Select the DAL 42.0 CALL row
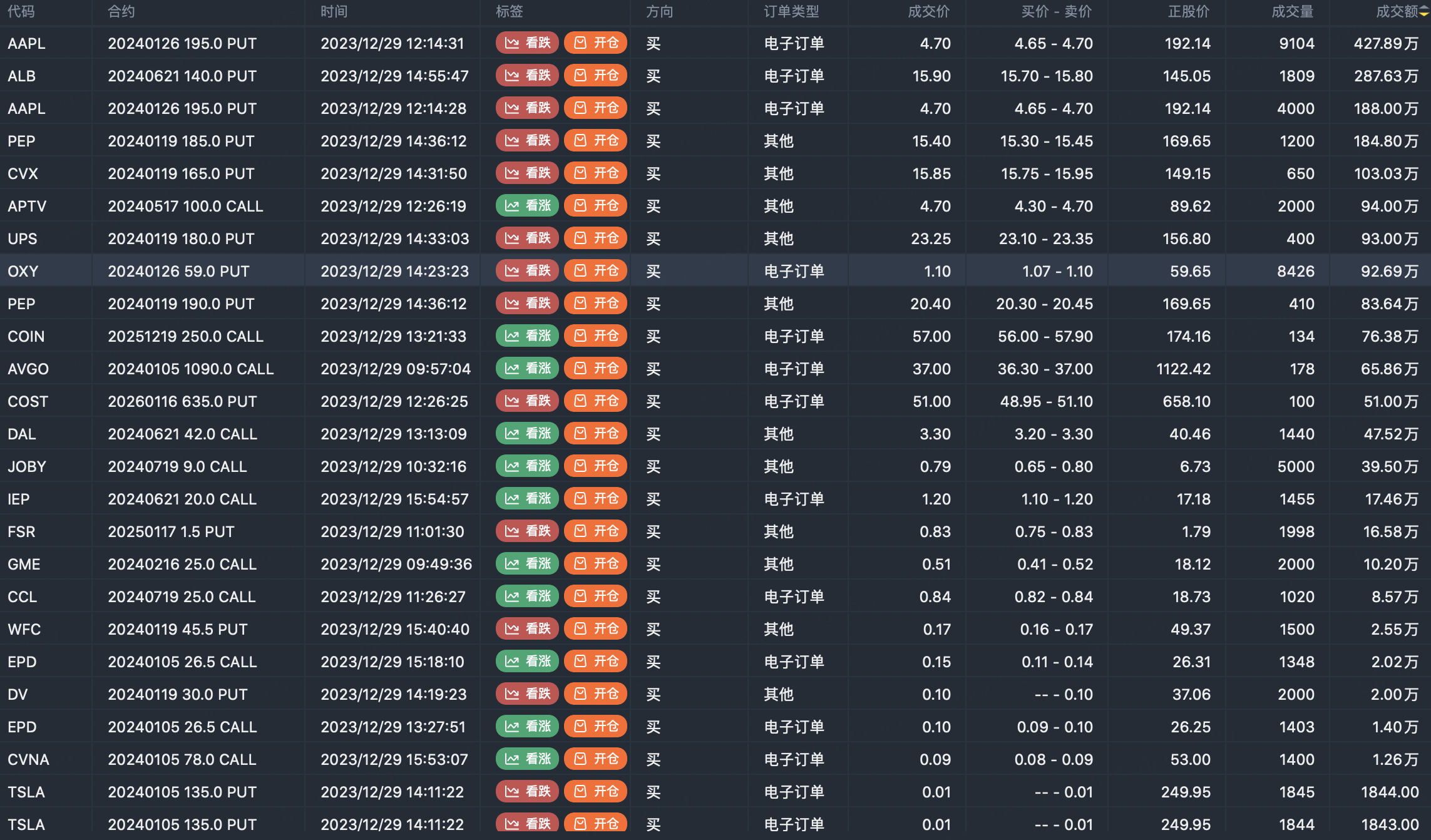Image resolution: width=1431 pixels, height=840 pixels. click(182, 434)
